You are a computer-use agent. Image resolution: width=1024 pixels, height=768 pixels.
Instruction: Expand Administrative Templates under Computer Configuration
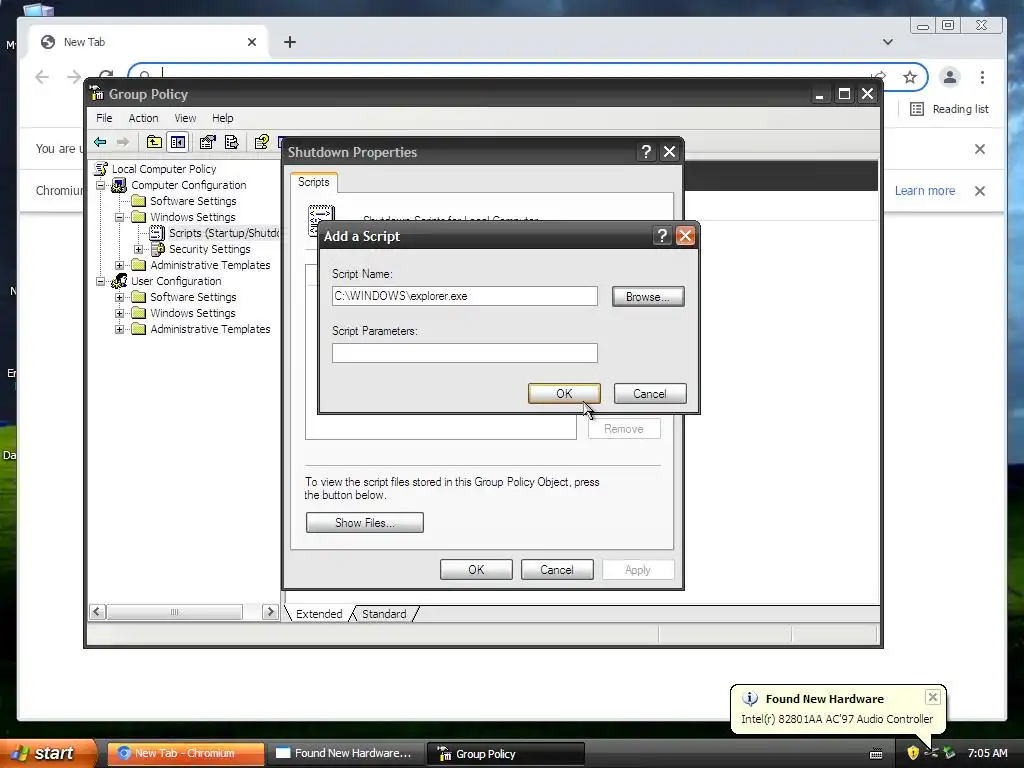120,265
